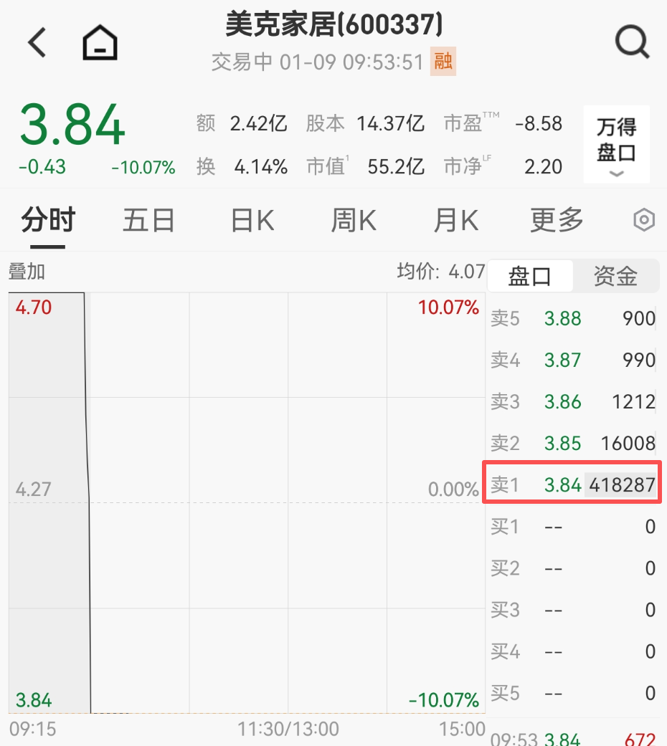Select the 月K chart tab

(456, 220)
